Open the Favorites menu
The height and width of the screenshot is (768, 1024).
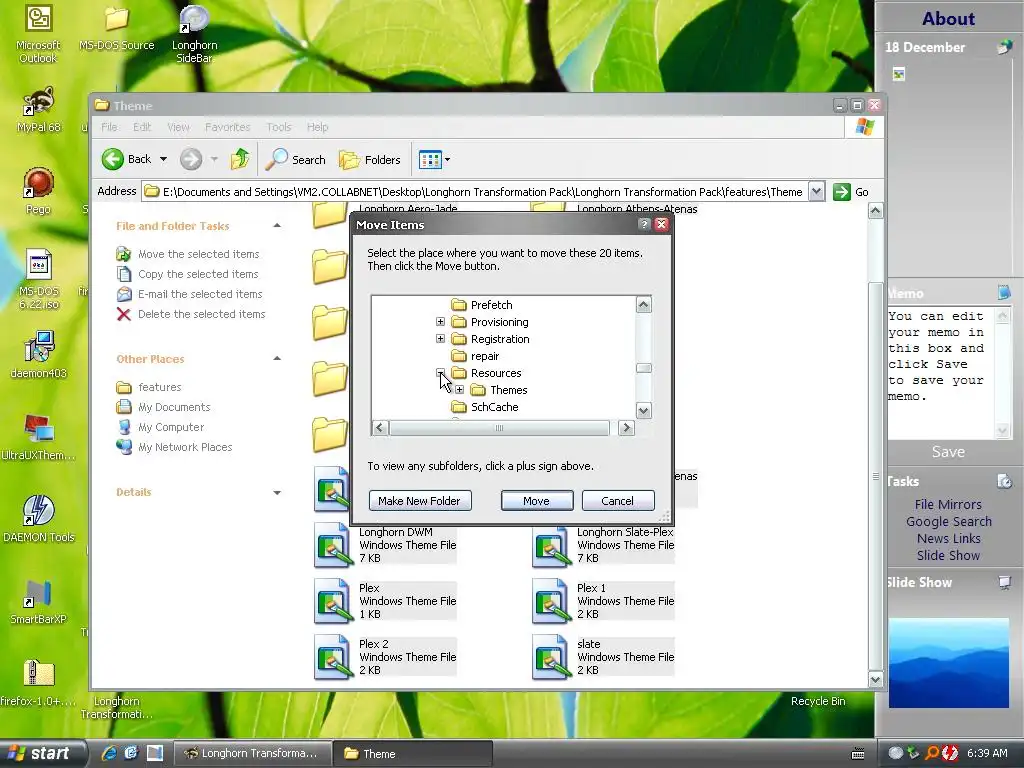[227, 127]
